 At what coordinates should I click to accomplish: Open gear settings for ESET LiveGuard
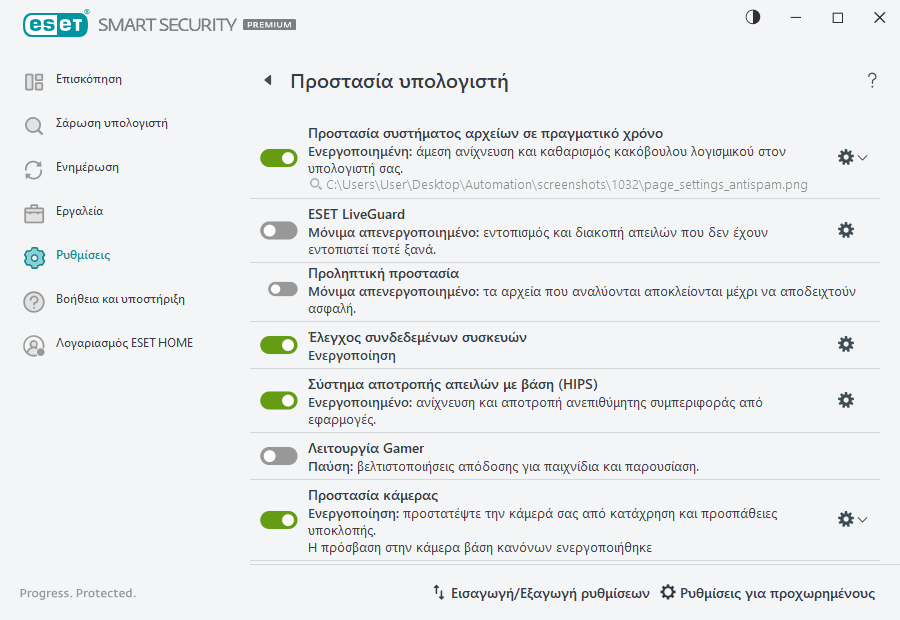click(846, 230)
